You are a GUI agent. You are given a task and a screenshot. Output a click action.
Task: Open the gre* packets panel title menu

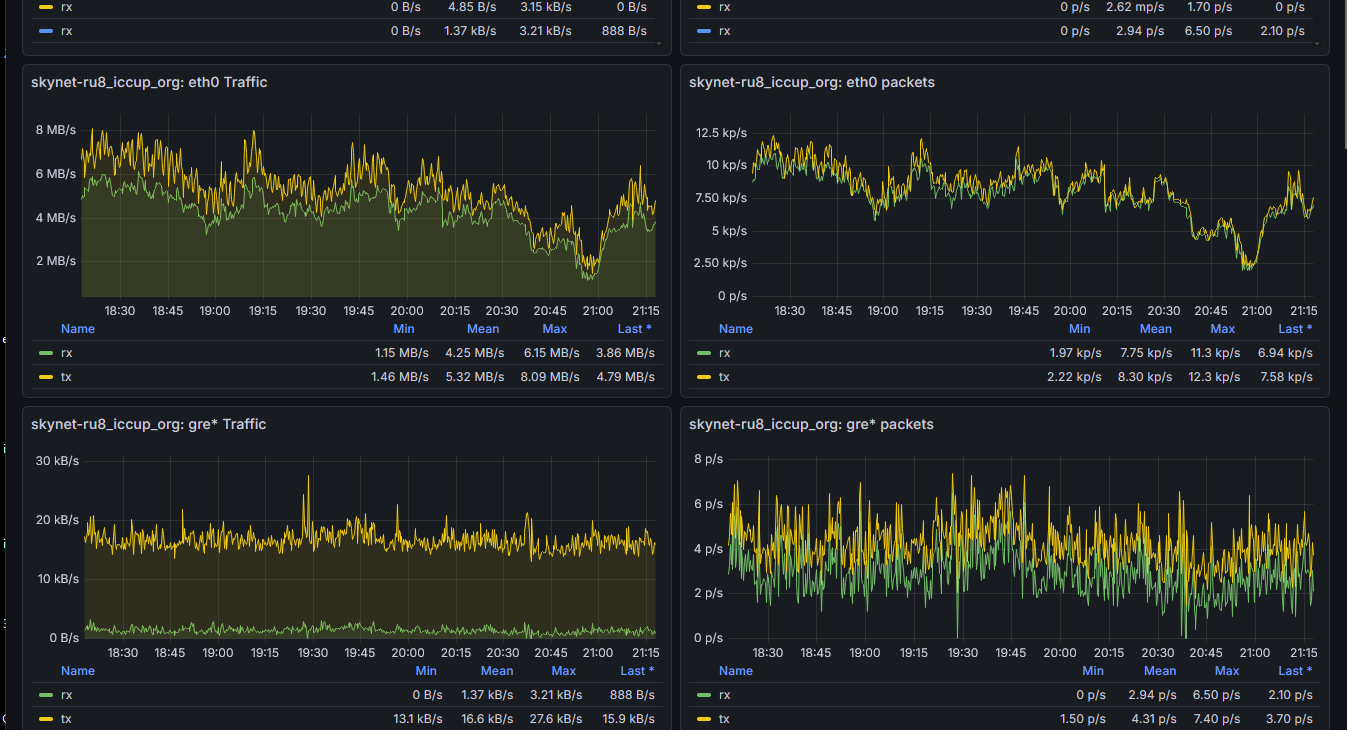coord(811,425)
